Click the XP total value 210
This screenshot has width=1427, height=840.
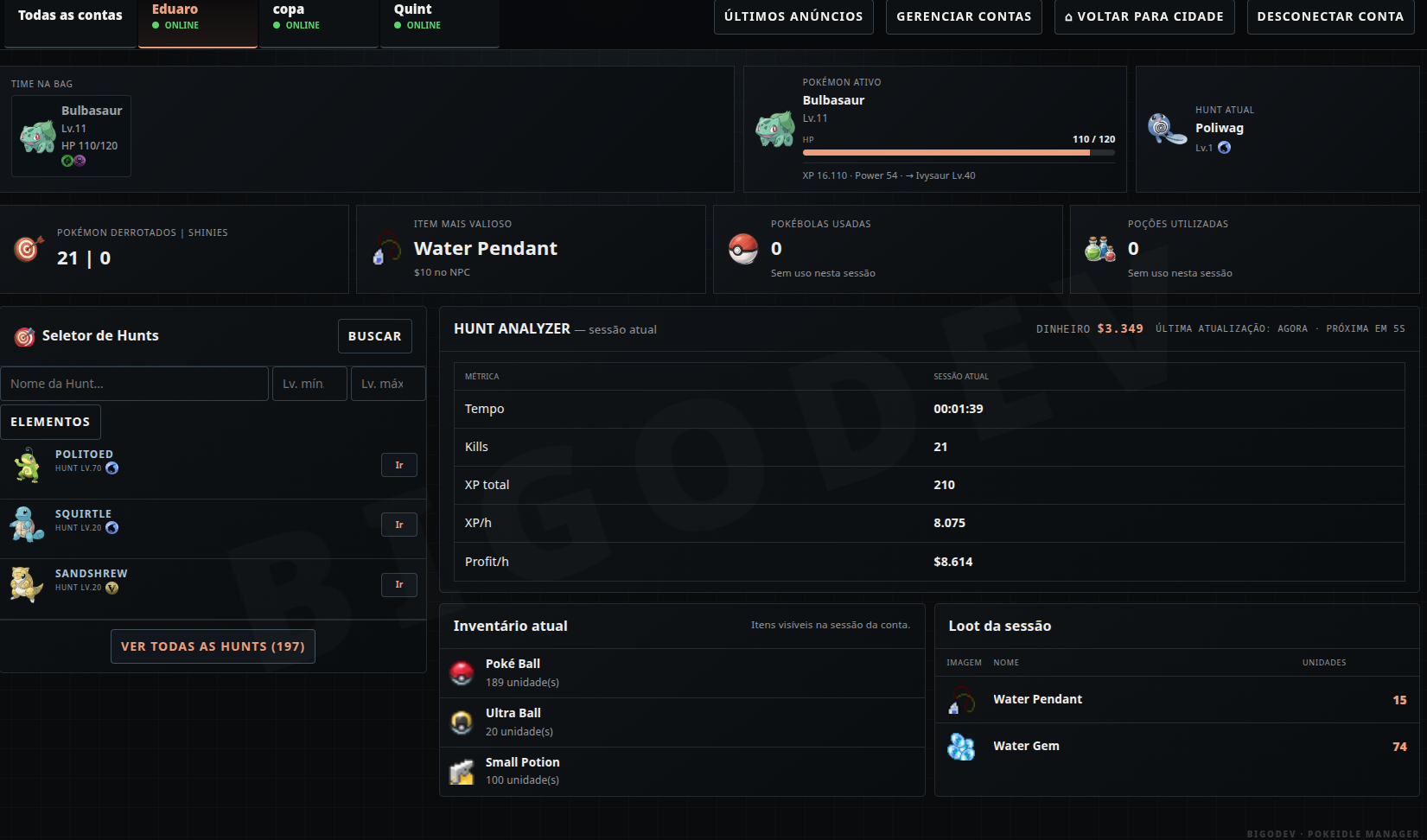(x=944, y=485)
